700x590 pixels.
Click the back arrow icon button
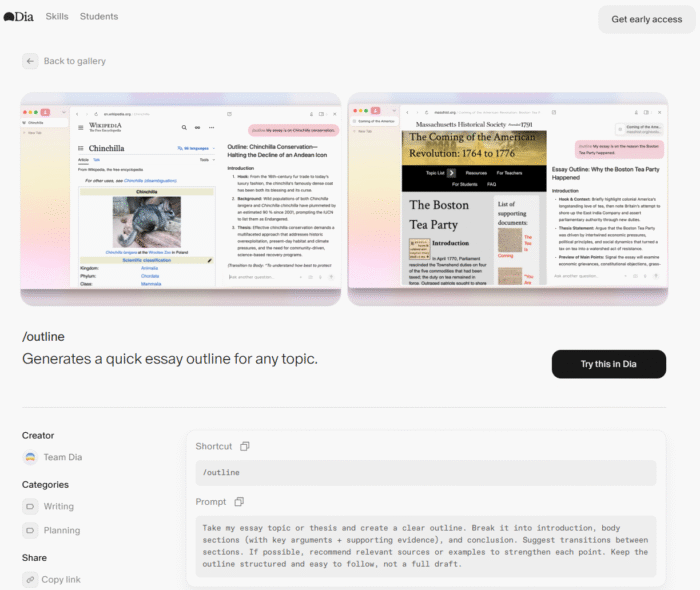pyautogui.click(x=30, y=61)
